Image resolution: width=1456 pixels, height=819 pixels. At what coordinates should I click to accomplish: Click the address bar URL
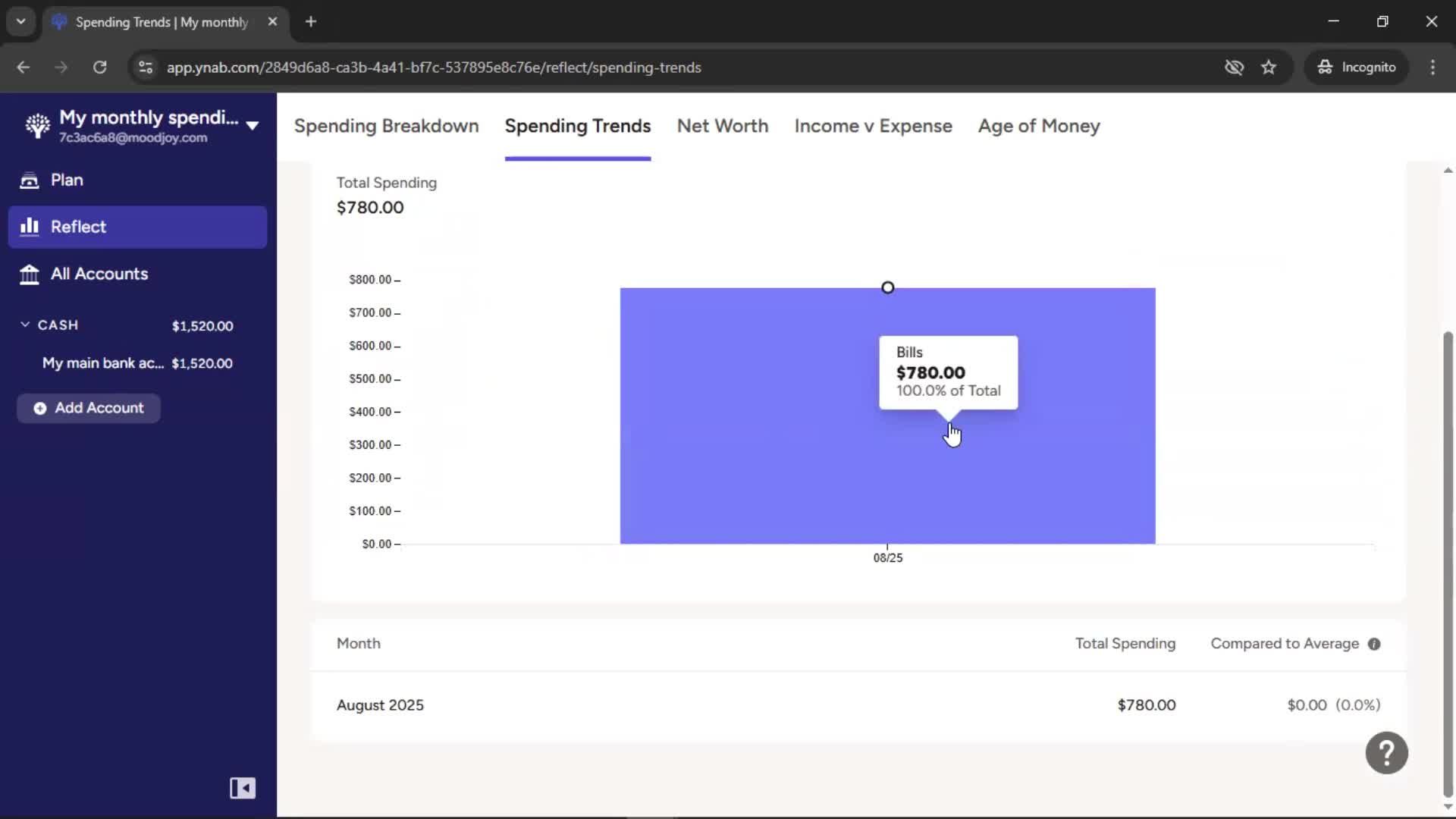point(434,67)
